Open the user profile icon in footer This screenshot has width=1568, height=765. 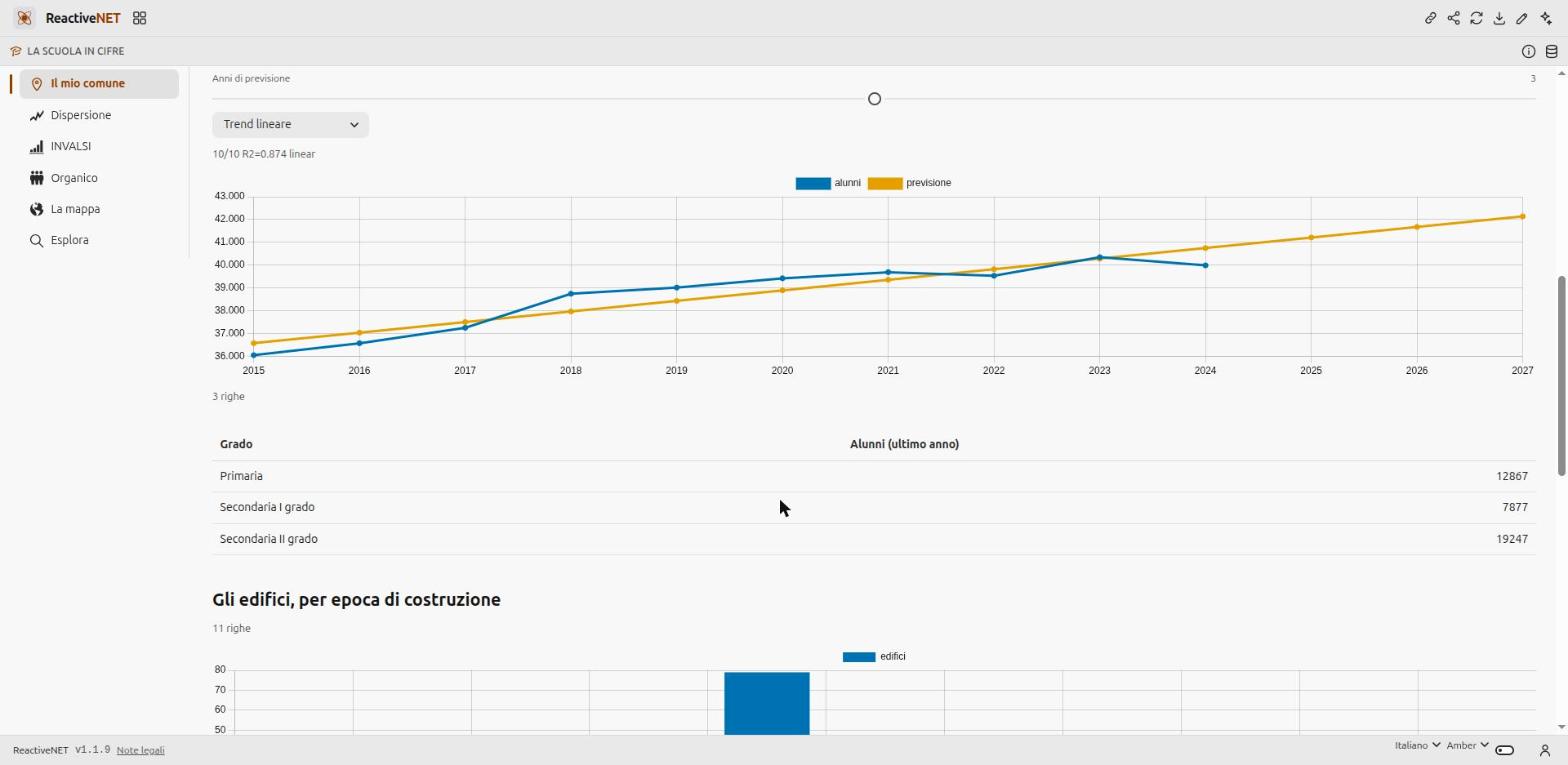1544,750
